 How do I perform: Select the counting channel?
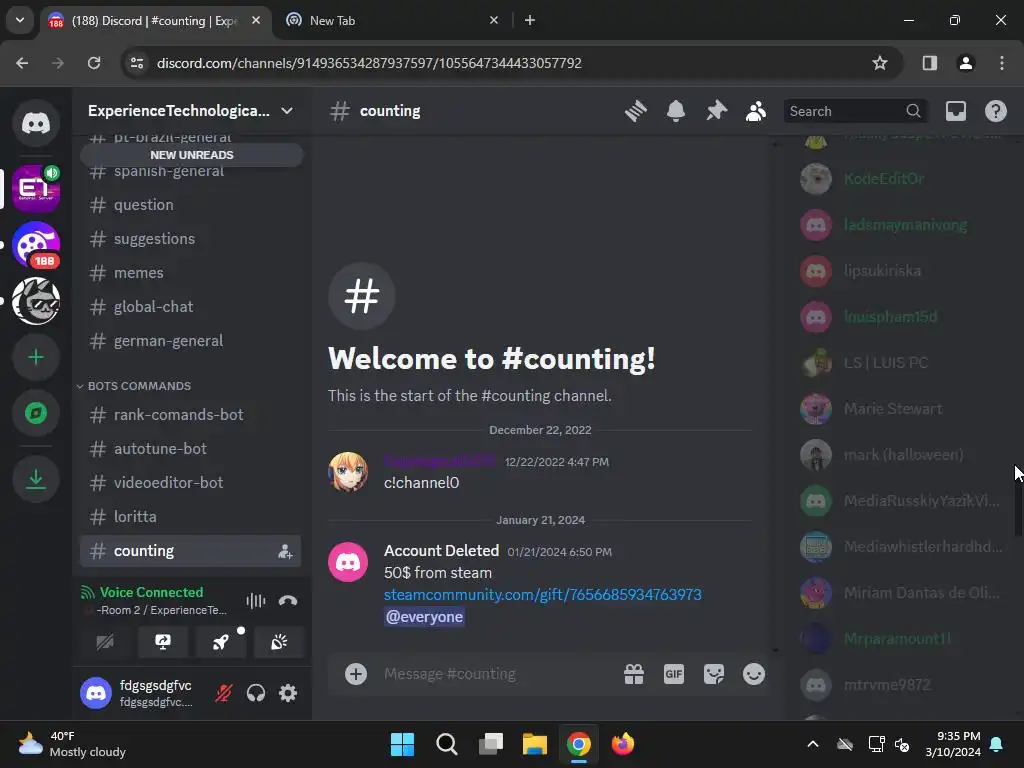pyautogui.click(x=190, y=551)
